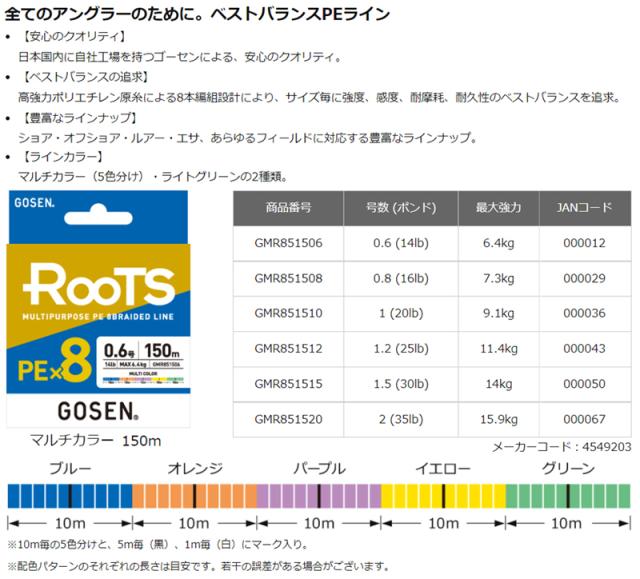The width and height of the screenshot is (640, 579).
Task: Click product number GMR851508
Action: (x=288, y=278)
